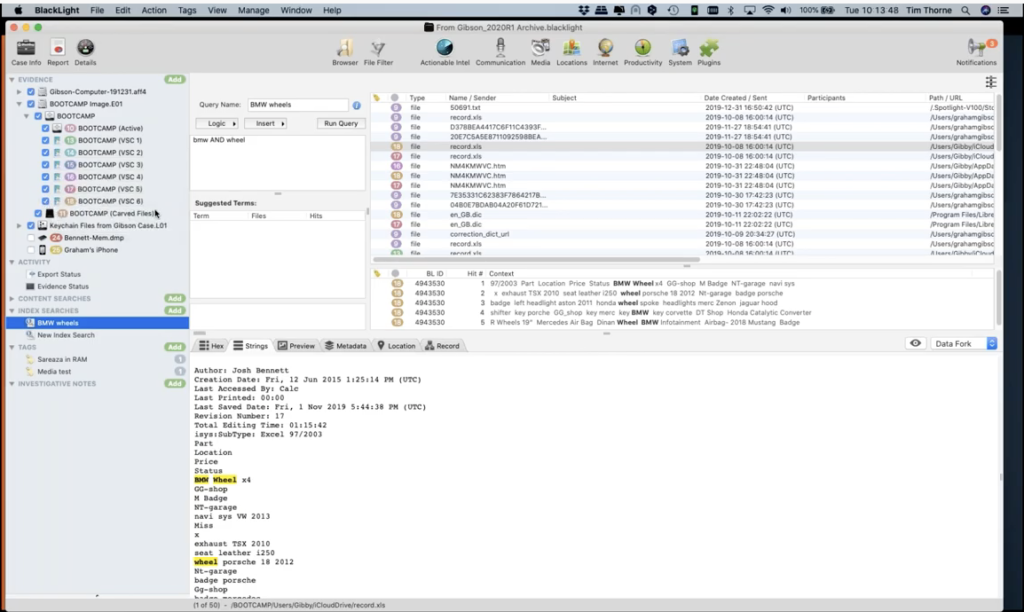
Task: Switch to the Record tab
Action: 442,346
